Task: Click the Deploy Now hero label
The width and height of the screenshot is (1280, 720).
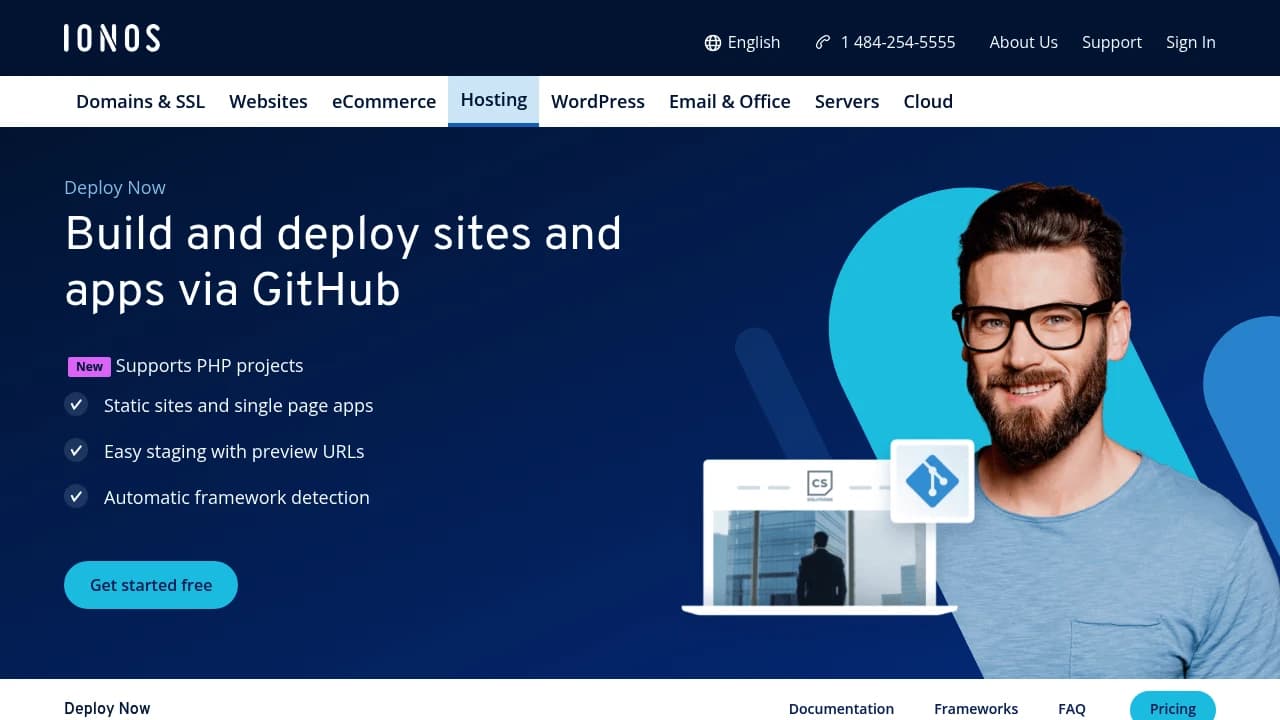Action: coord(115,187)
